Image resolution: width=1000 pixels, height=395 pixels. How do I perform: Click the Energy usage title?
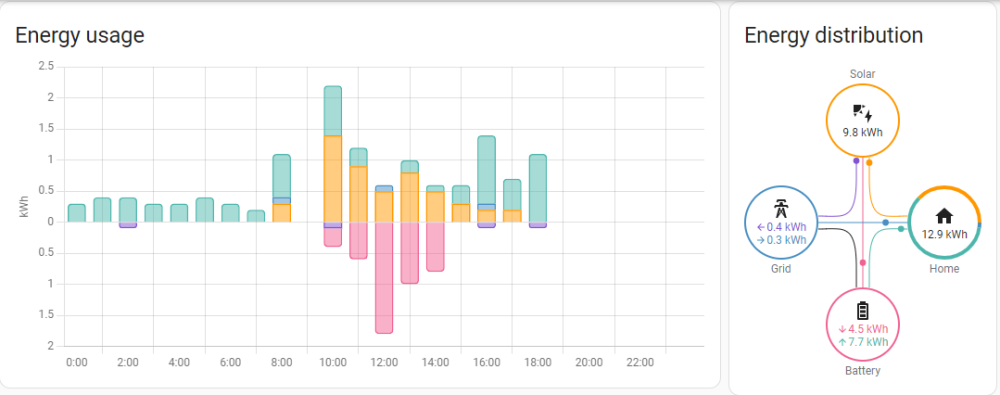pyautogui.click(x=80, y=35)
